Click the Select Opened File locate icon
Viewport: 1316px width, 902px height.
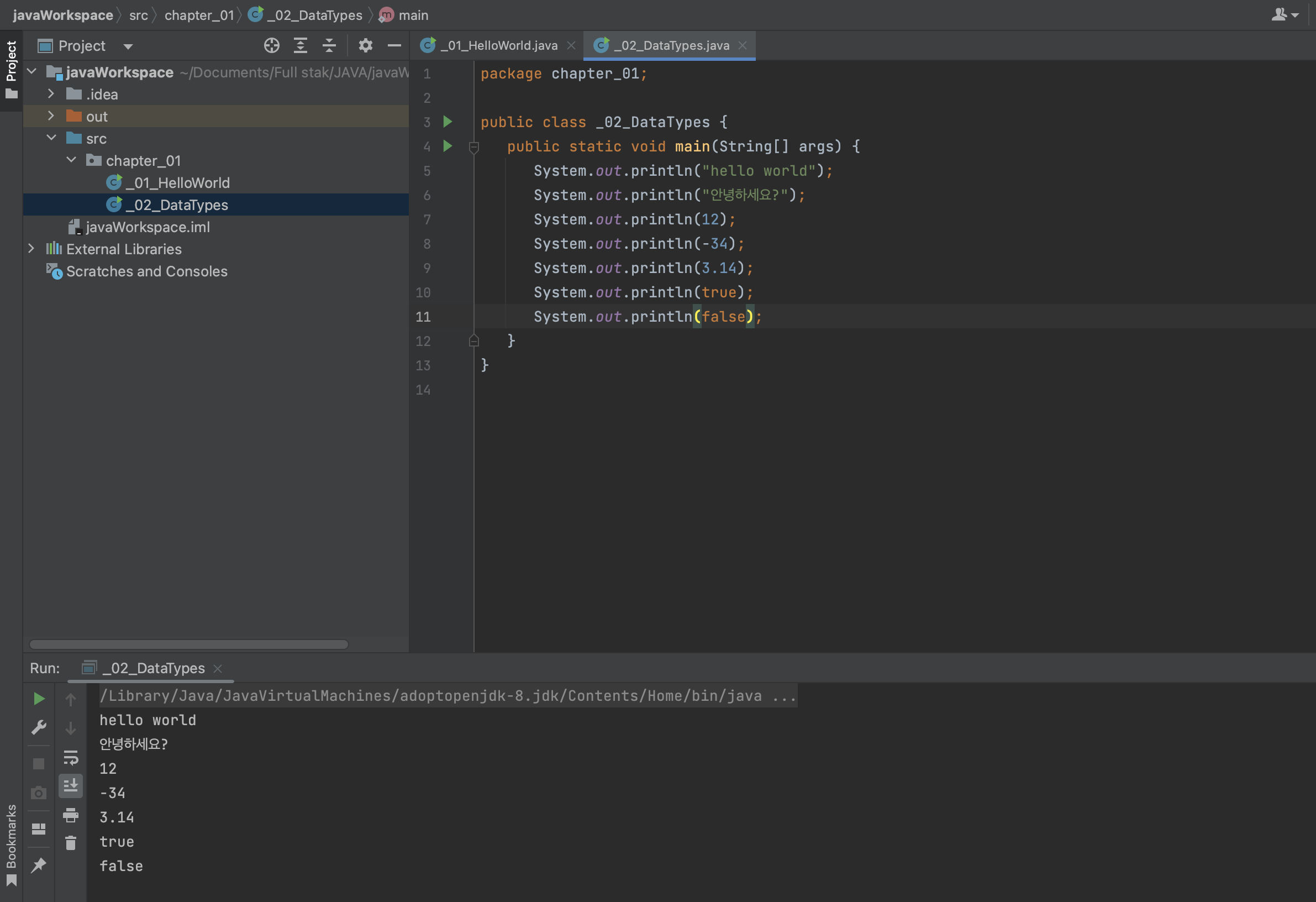point(271,45)
